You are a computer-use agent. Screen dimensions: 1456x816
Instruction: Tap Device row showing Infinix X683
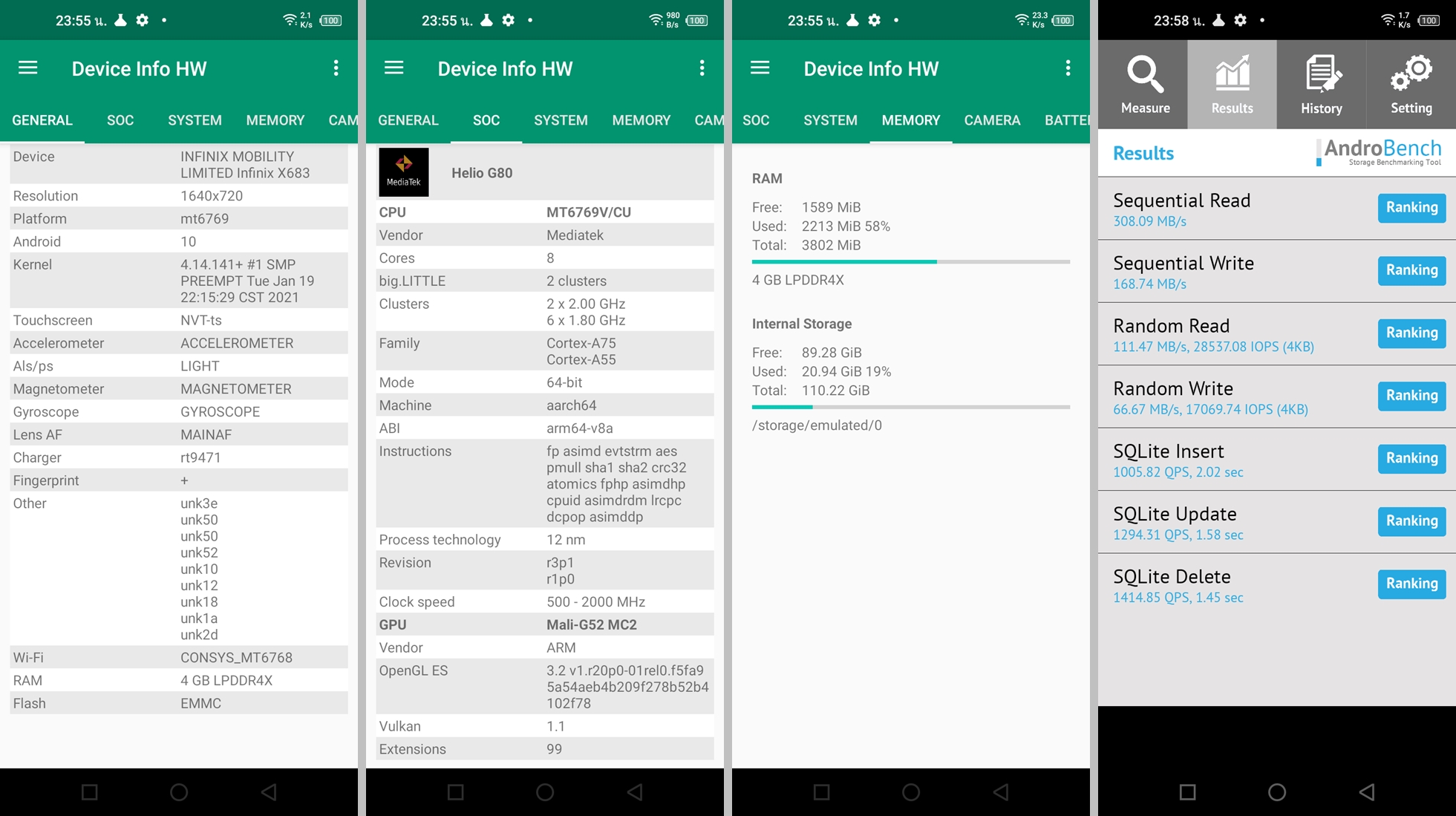tap(179, 165)
